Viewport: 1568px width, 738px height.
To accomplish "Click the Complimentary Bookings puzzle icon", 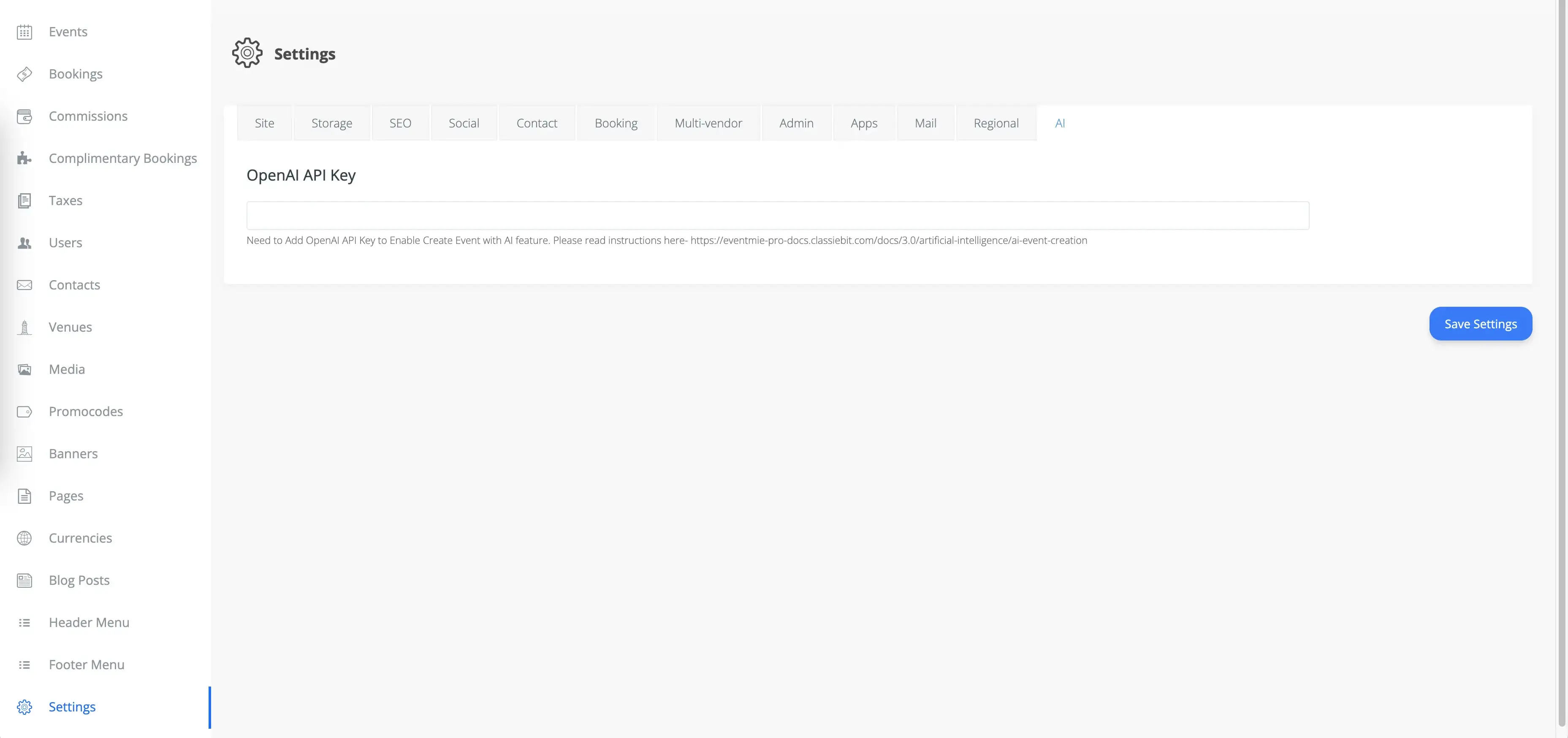I will click(24, 158).
